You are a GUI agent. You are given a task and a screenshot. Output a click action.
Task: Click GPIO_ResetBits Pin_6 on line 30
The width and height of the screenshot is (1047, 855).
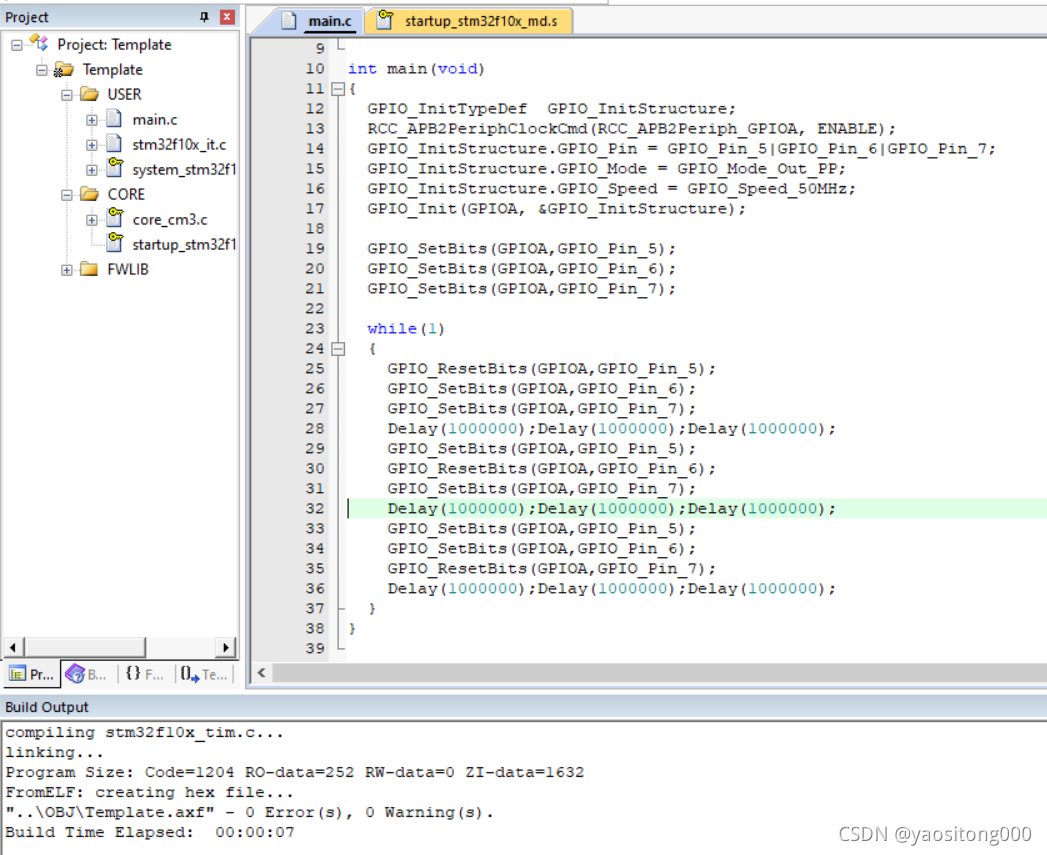click(551, 469)
